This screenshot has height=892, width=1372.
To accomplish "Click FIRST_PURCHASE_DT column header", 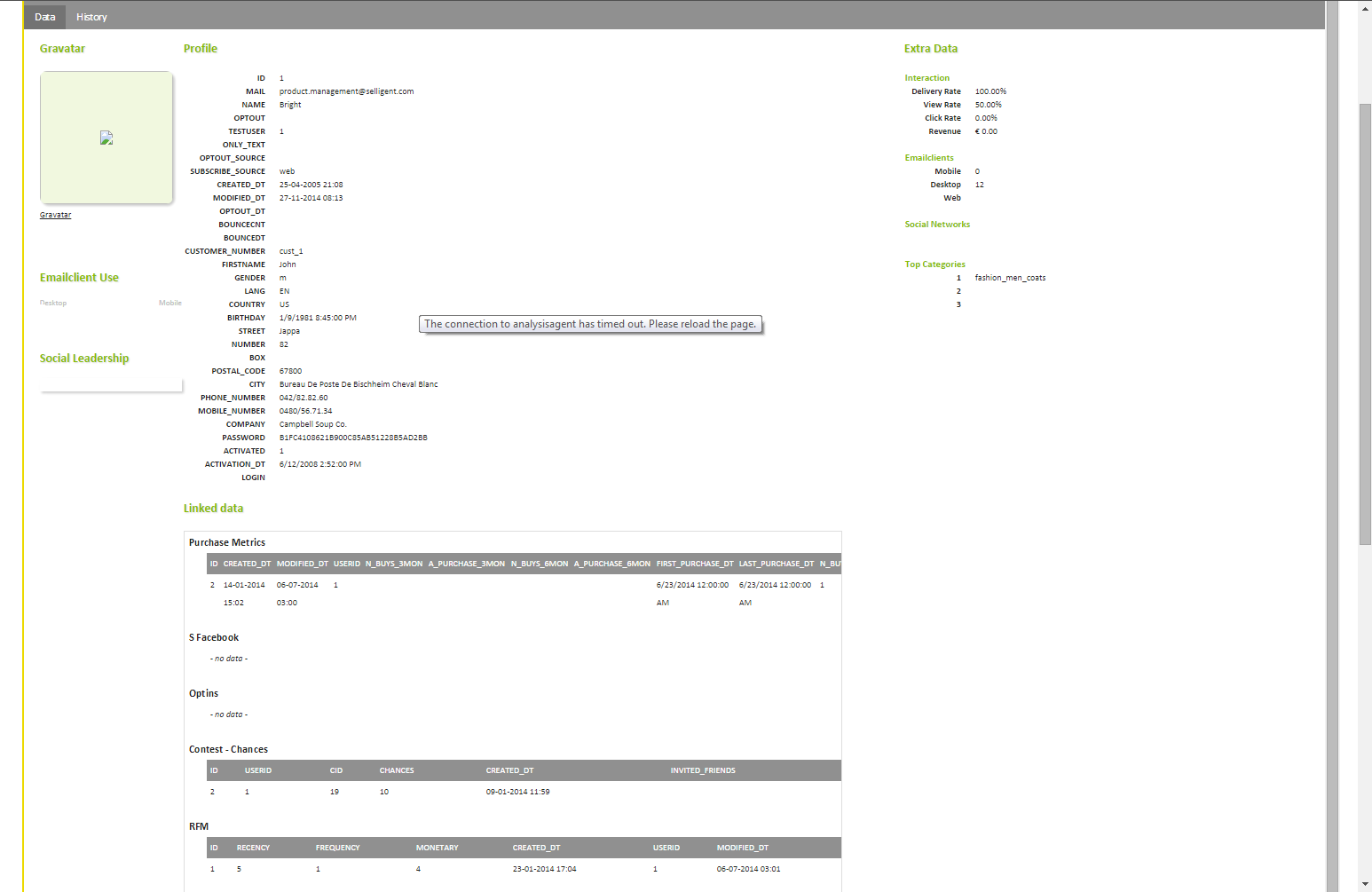I will click(695, 564).
